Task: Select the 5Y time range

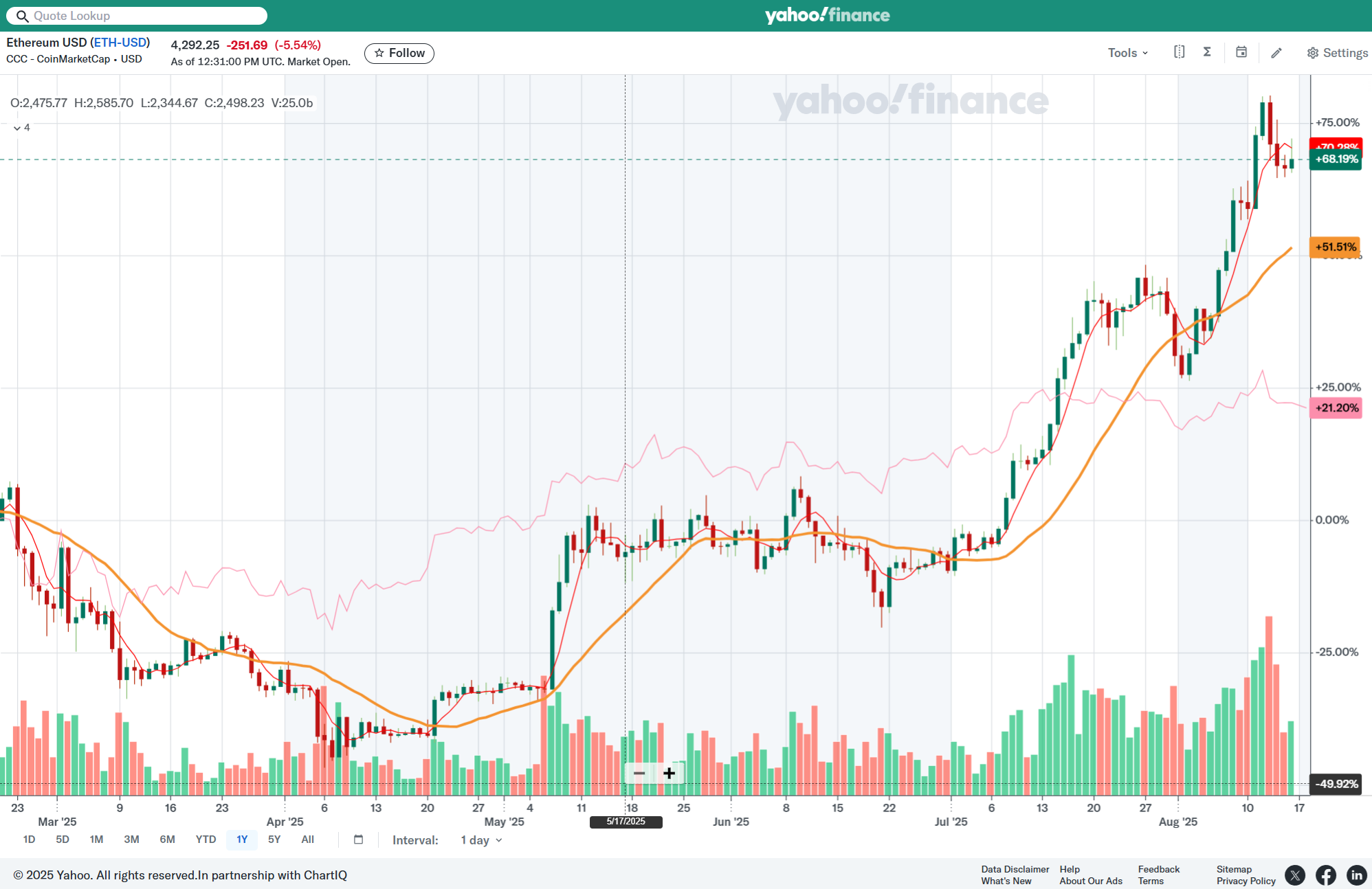Action: click(274, 840)
